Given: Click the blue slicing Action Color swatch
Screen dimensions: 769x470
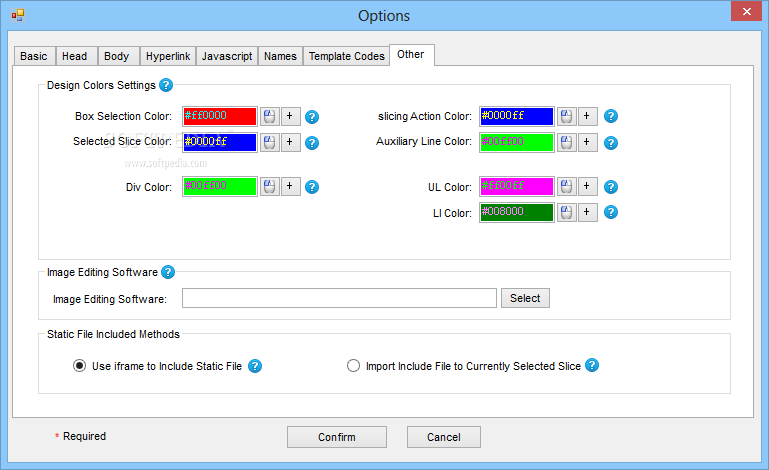Looking at the screenshot, I should tap(517, 116).
